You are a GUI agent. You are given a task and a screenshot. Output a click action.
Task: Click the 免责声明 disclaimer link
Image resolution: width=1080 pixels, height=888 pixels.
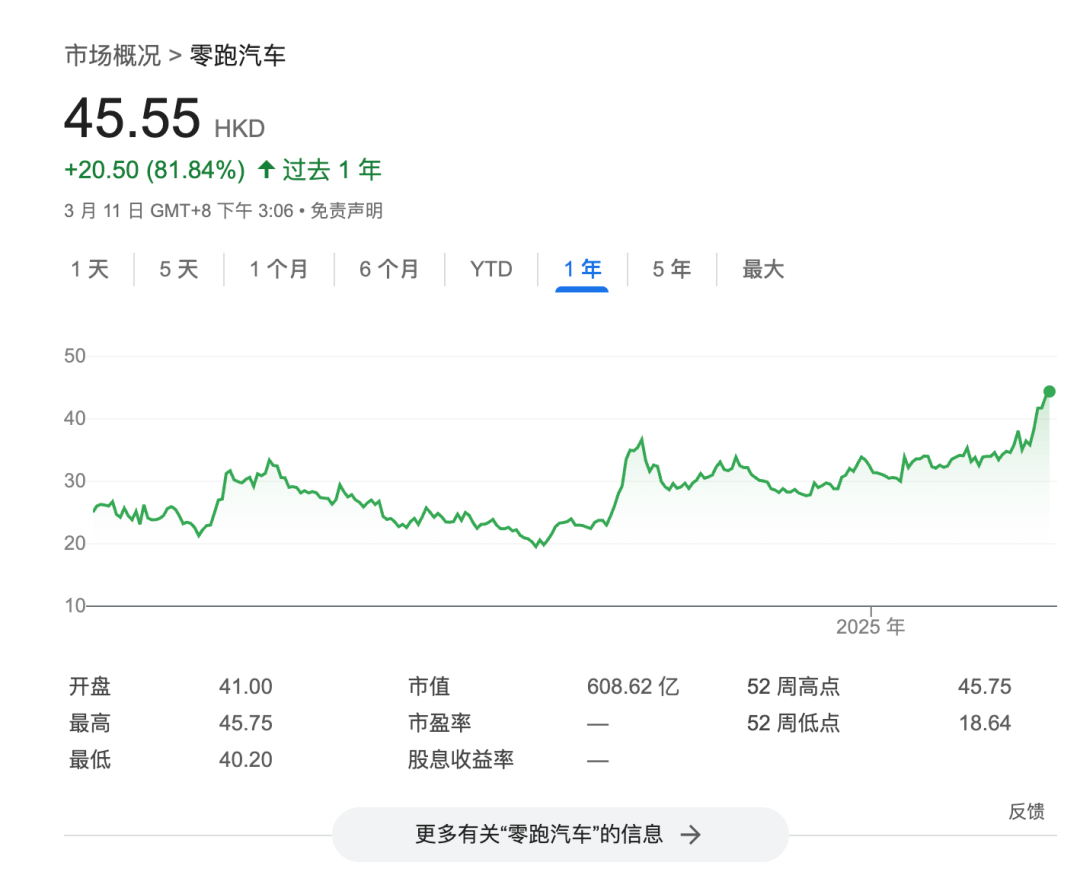[346, 211]
